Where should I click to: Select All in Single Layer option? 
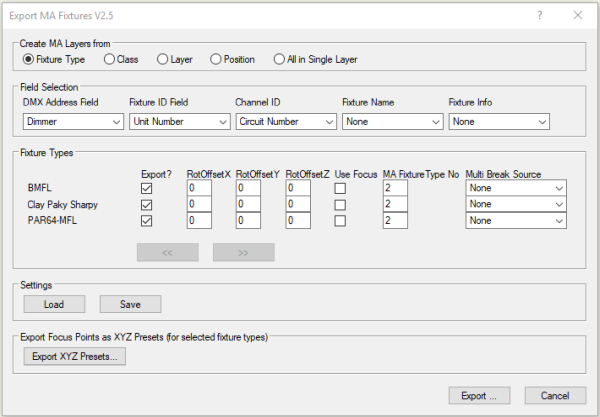click(x=279, y=60)
